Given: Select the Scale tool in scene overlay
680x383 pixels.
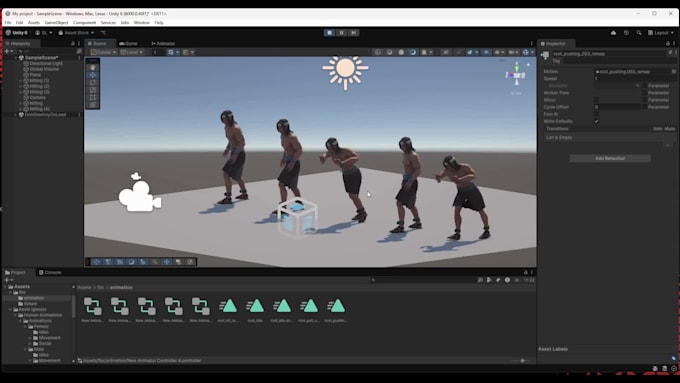Looking at the screenshot, I should 92,90.
